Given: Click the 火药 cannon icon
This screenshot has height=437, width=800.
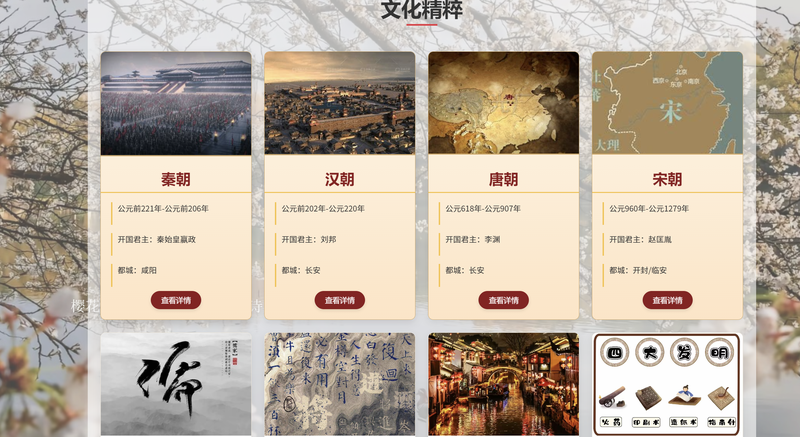Looking at the screenshot, I should [612, 397].
